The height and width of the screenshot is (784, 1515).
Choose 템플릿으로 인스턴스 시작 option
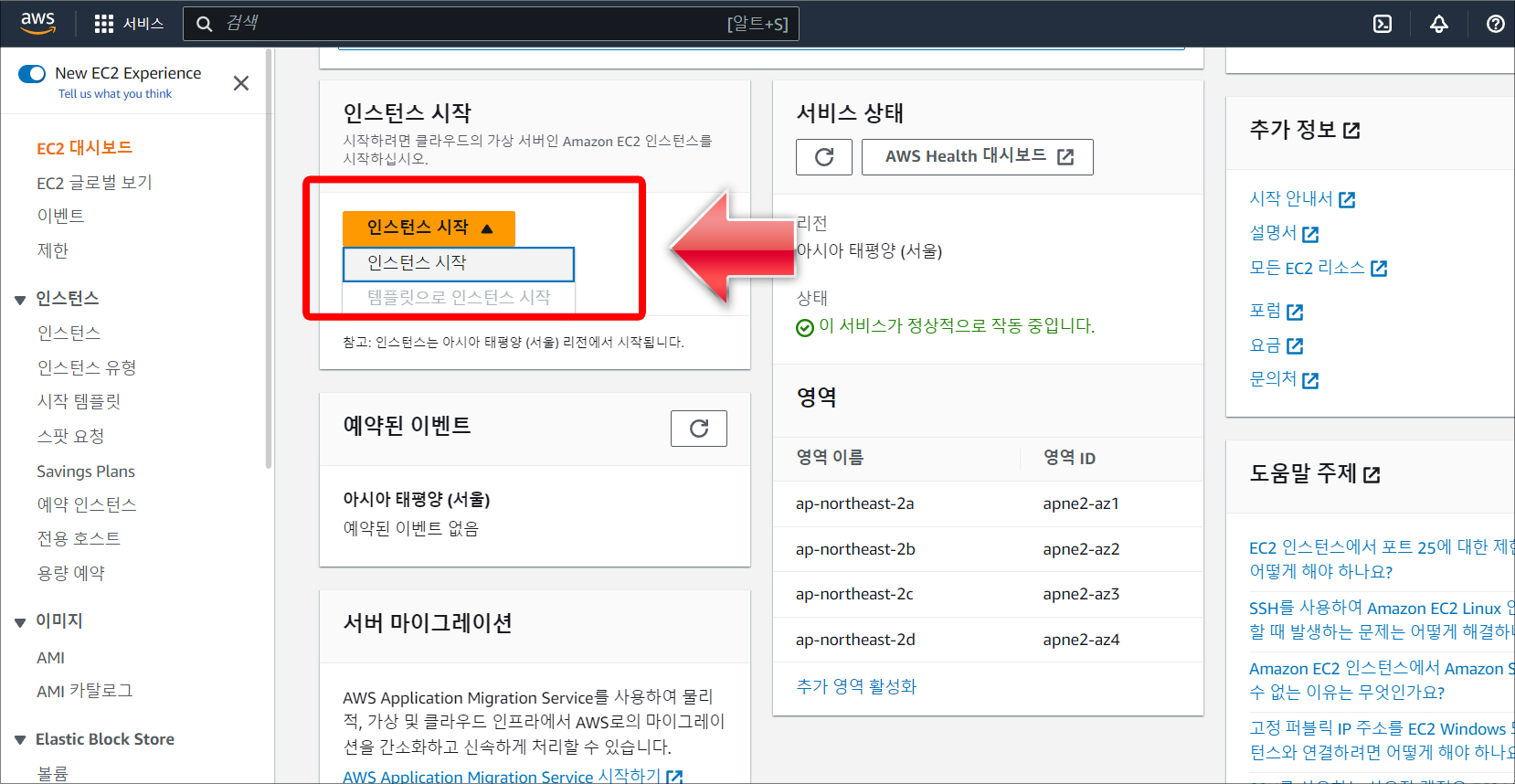[x=459, y=297]
